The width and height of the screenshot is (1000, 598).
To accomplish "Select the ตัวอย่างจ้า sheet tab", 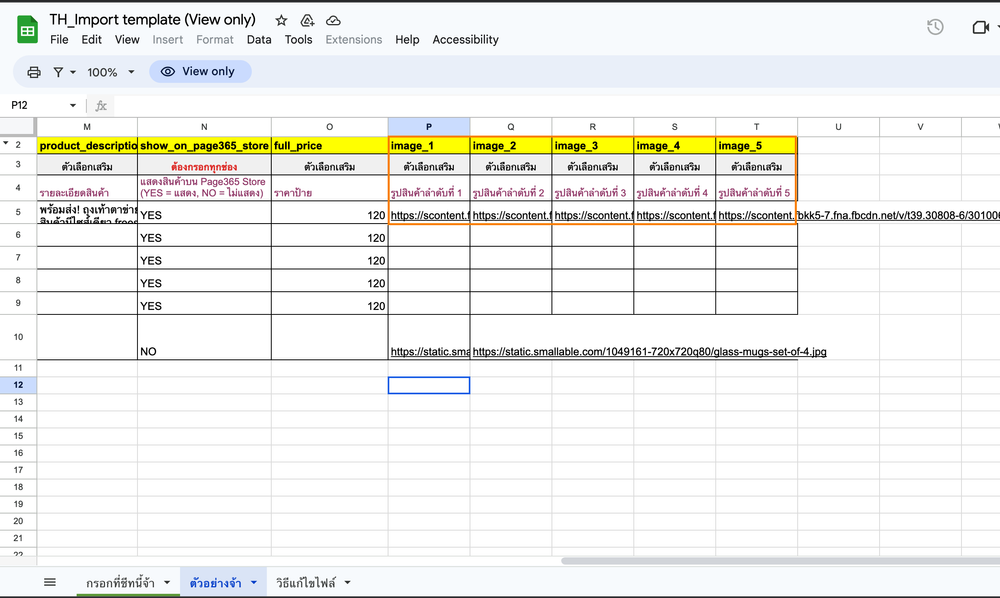I will coord(216,583).
